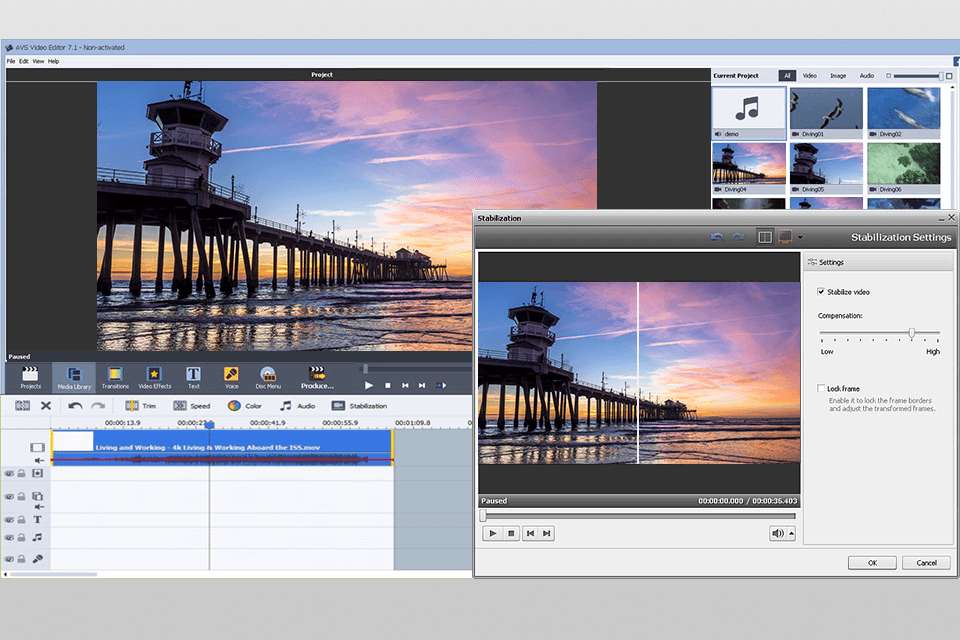The height and width of the screenshot is (640, 960).
Task: Expand the volume arrow in Stabilization dialog
Action: coord(792,533)
